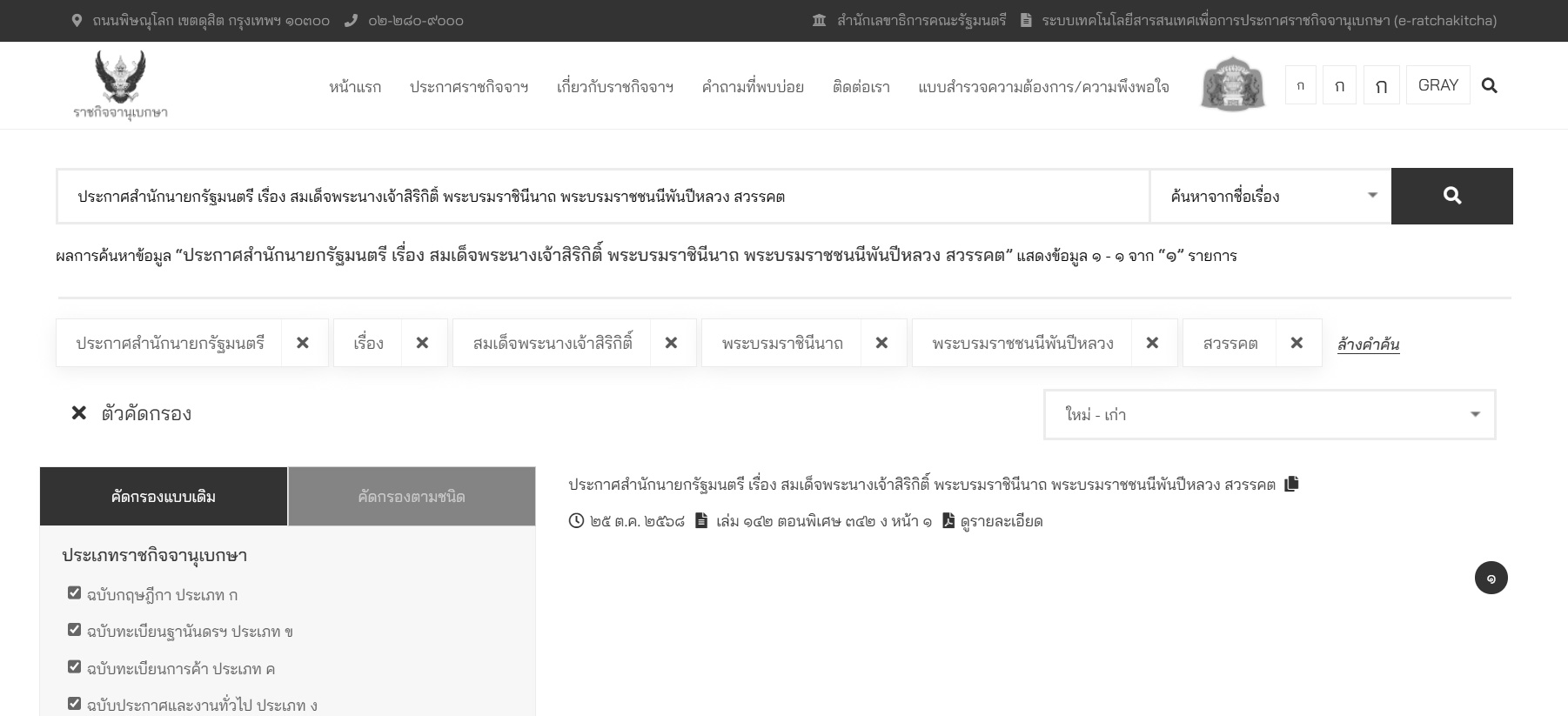This screenshot has height=716, width=1568.
Task: Click the phone icon in top bar
Action: pyautogui.click(x=351, y=20)
